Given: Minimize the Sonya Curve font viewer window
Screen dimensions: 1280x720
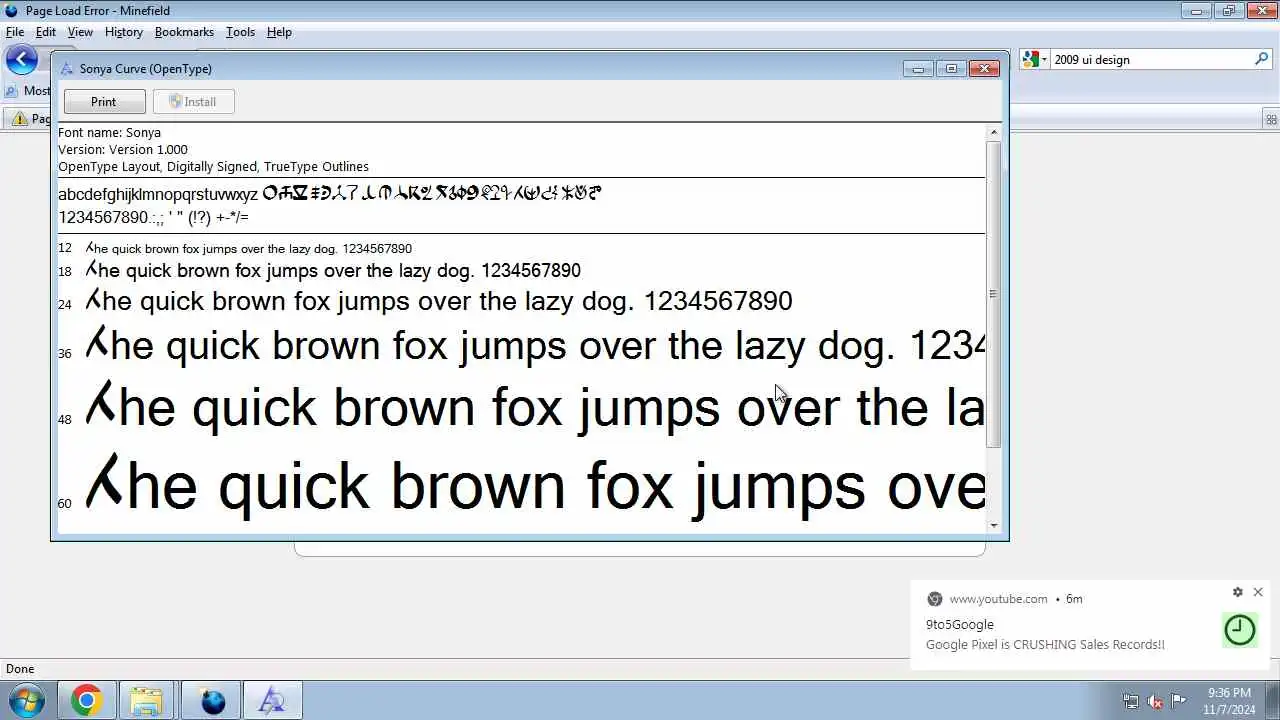Looking at the screenshot, I should (918, 68).
